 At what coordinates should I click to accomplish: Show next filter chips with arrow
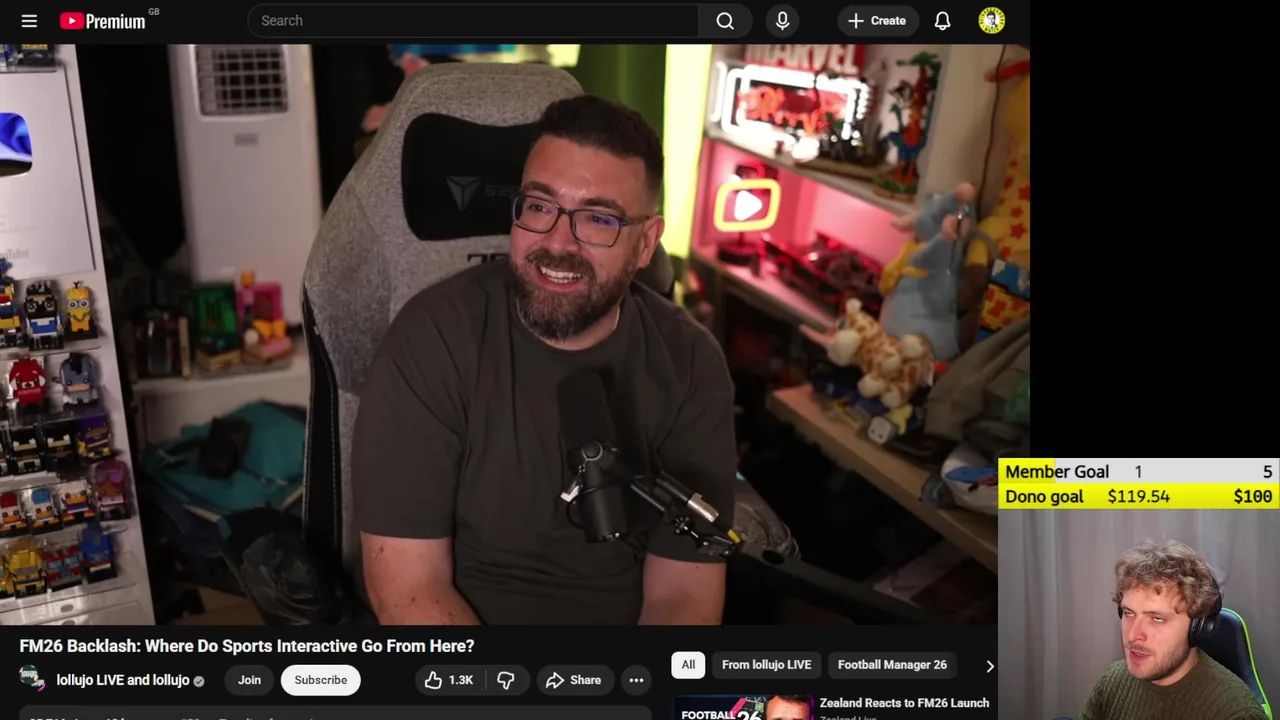[x=989, y=665]
